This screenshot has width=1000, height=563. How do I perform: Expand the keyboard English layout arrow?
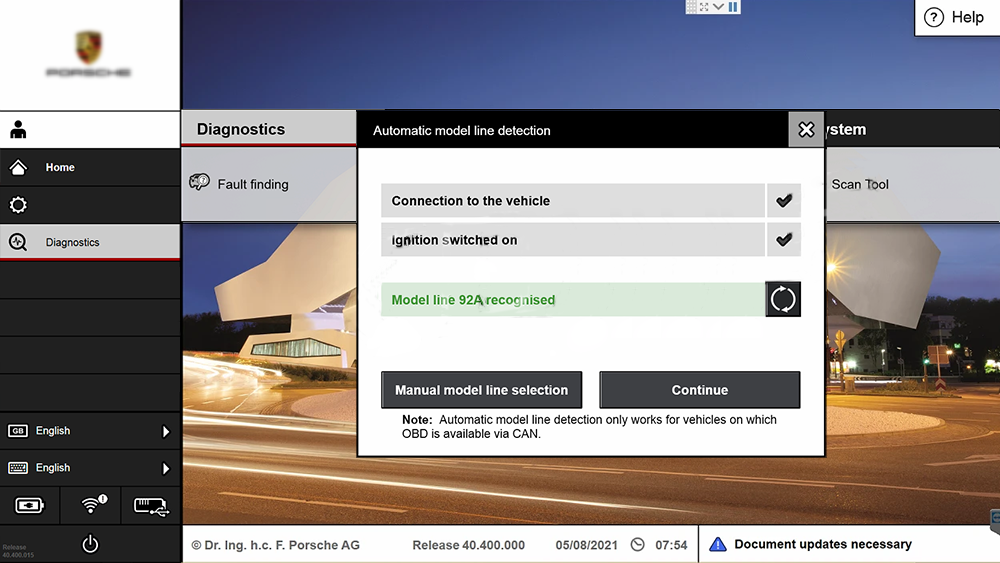166,469
